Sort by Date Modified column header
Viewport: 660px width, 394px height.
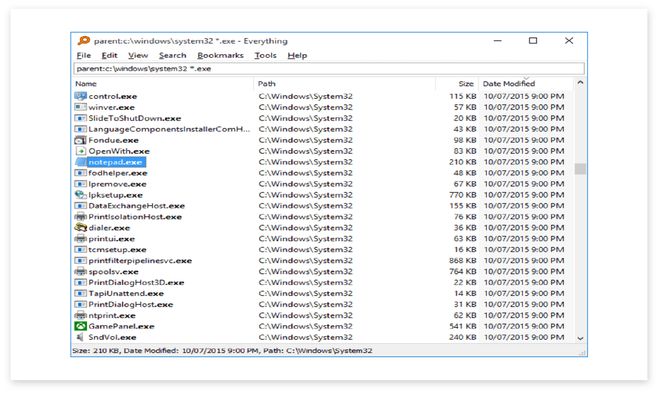(526, 84)
